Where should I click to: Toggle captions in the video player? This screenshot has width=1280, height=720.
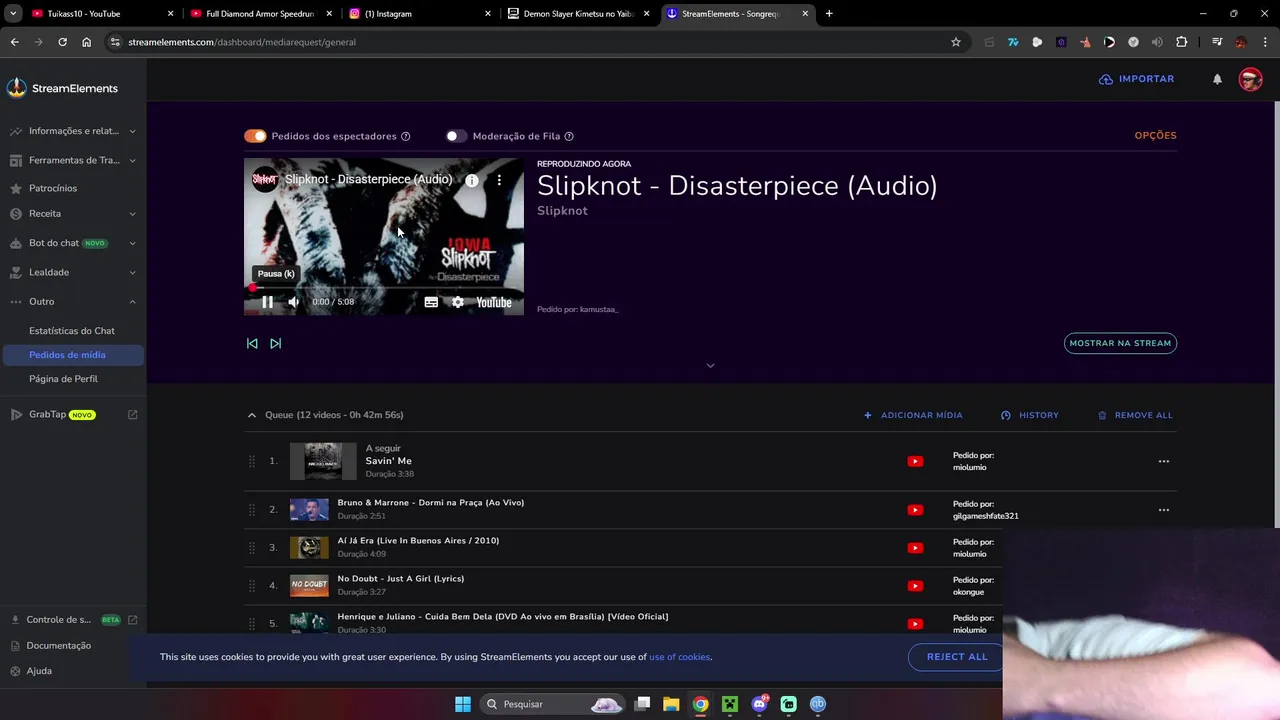(x=431, y=302)
